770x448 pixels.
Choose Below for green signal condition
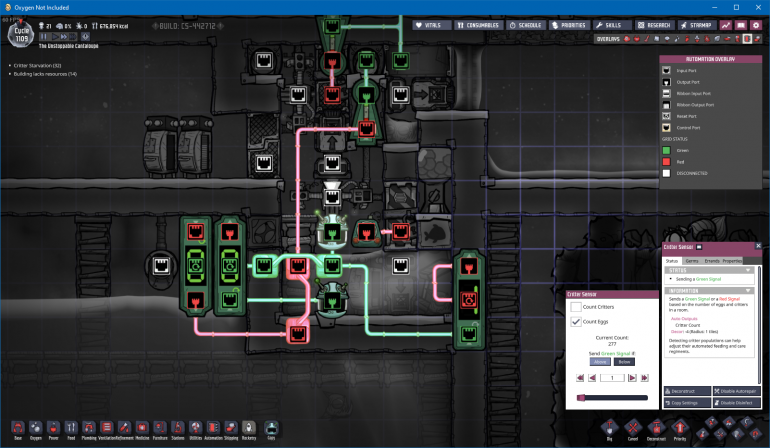pos(624,362)
